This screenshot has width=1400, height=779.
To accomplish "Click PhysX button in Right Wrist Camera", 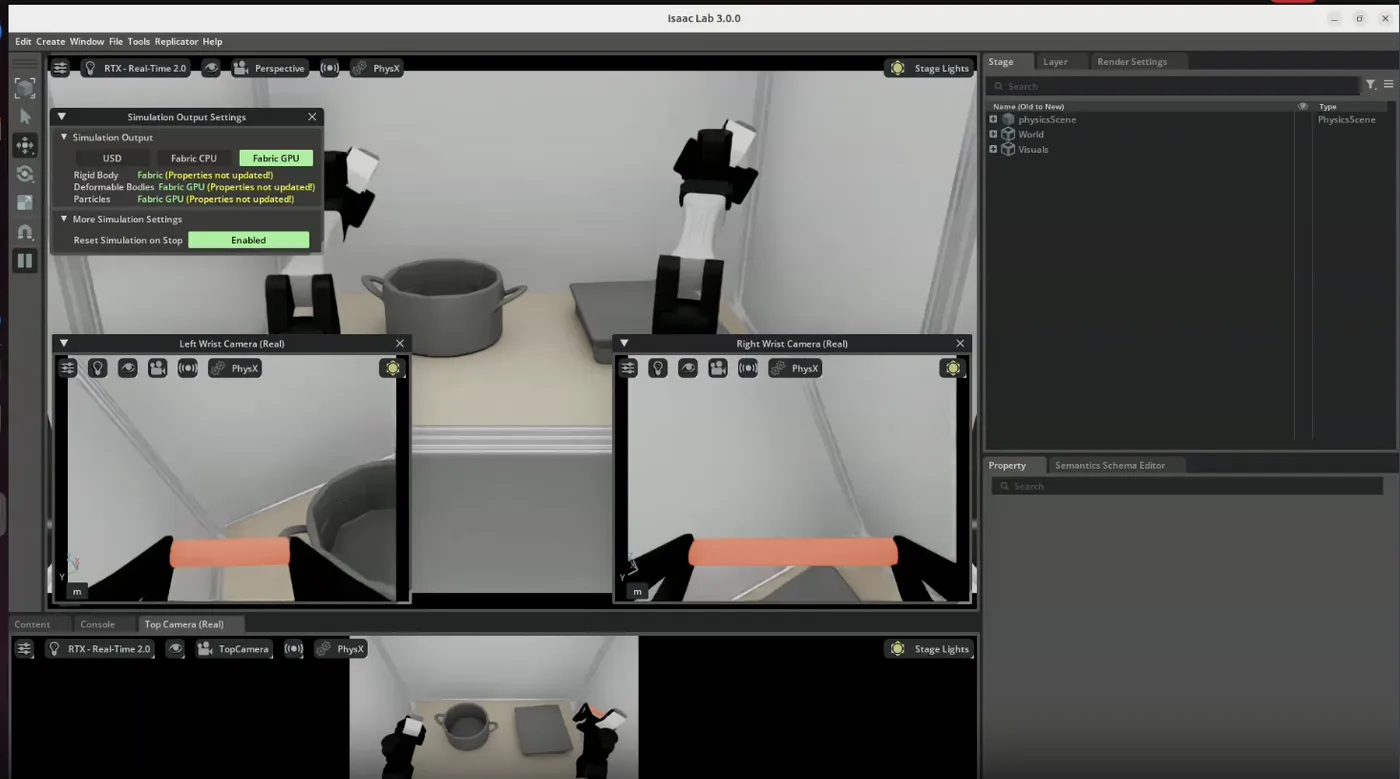I will pyautogui.click(x=795, y=368).
